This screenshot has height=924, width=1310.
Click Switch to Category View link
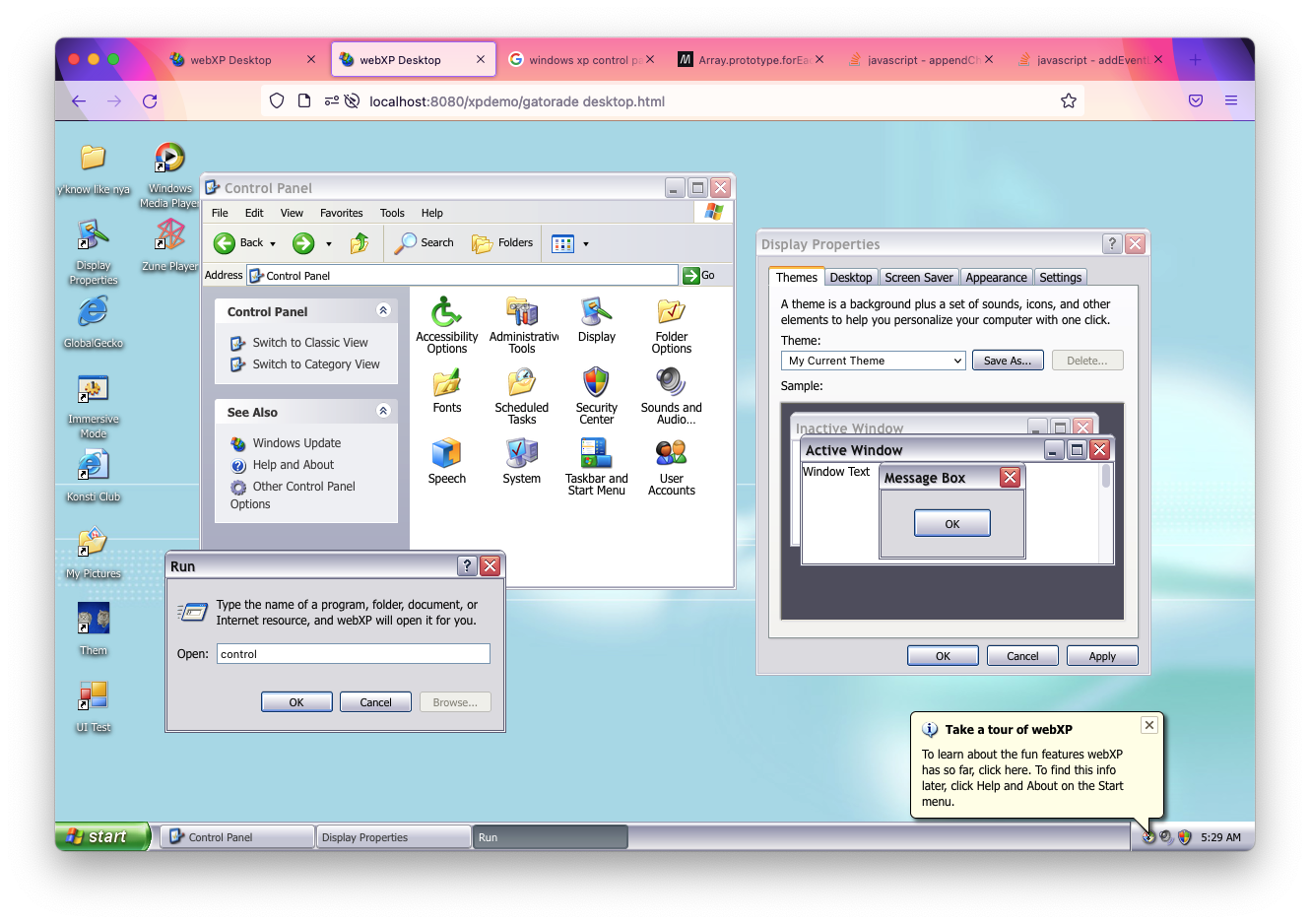point(315,364)
